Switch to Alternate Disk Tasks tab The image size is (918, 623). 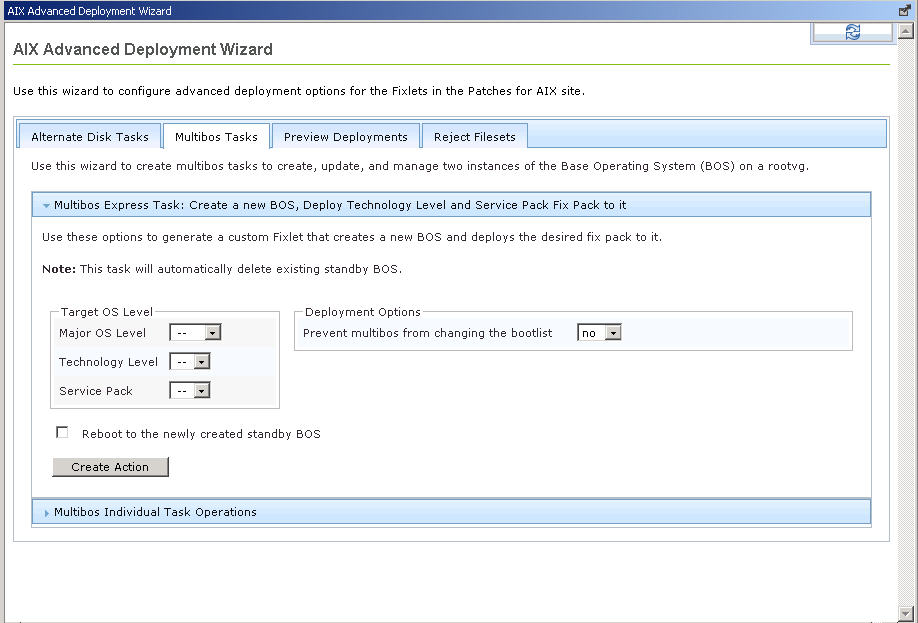point(90,136)
